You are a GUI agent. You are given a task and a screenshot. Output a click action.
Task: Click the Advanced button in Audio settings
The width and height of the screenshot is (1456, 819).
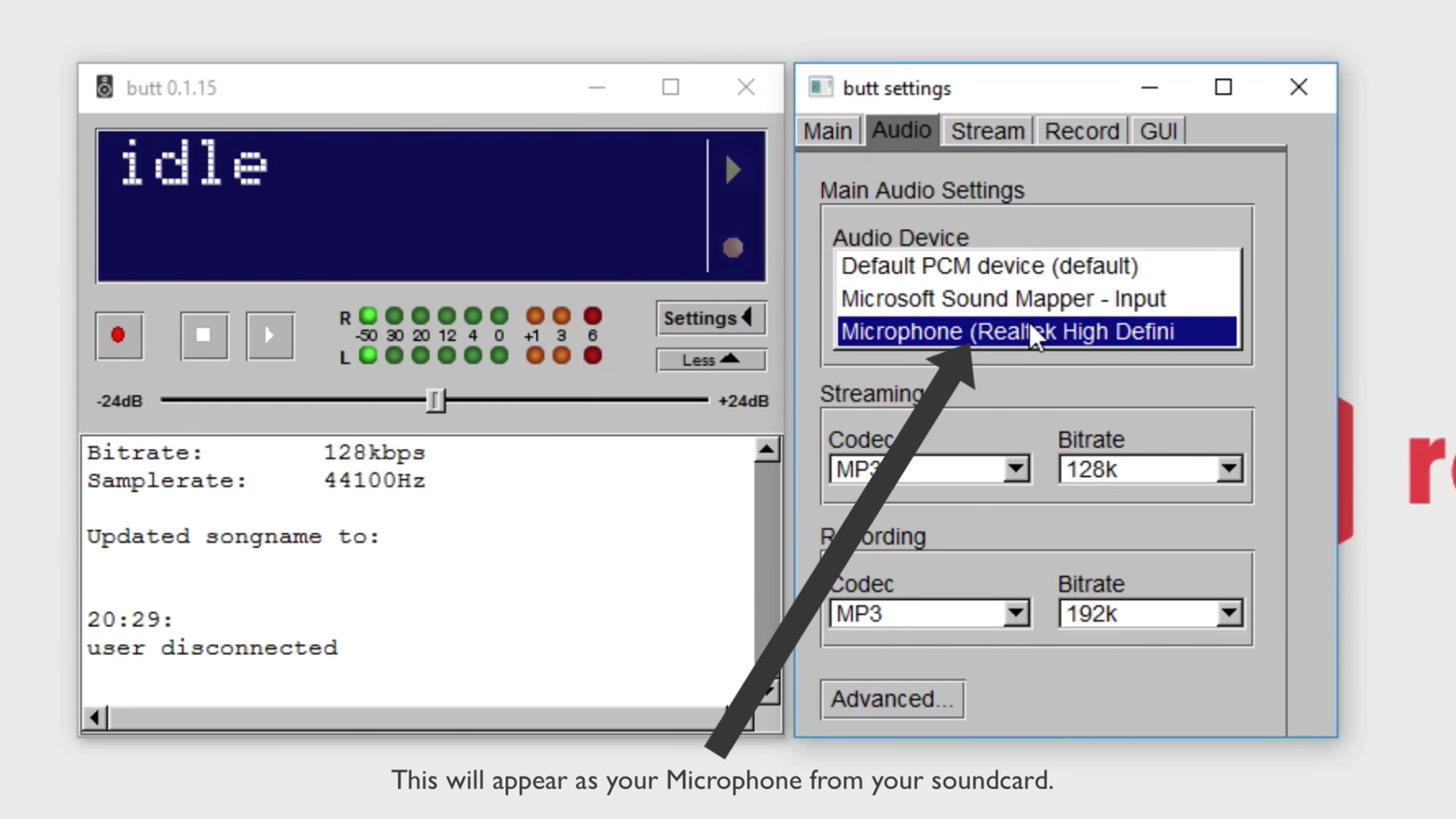pyautogui.click(x=891, y=699)
